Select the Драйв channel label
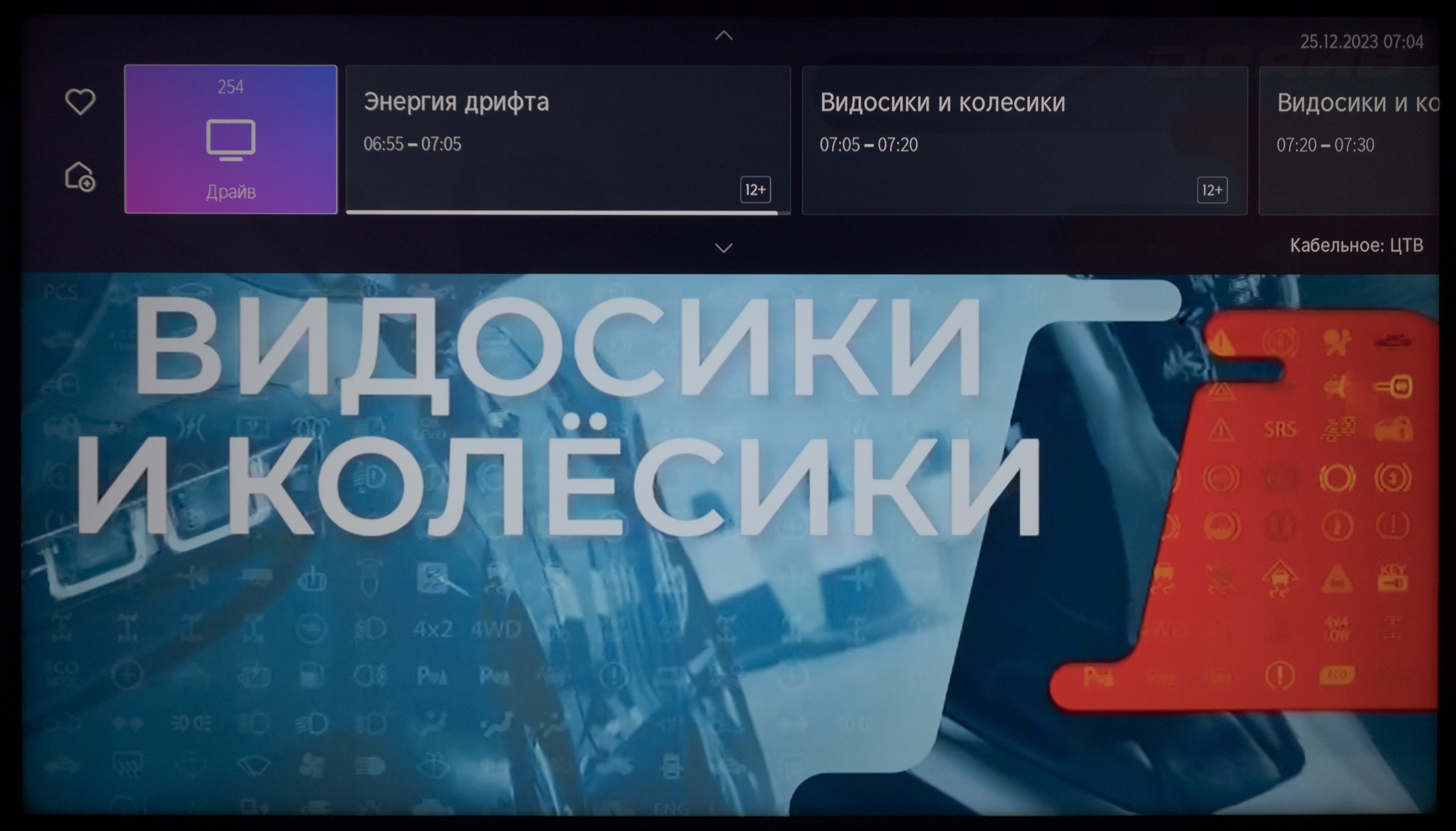 [231, 192]
